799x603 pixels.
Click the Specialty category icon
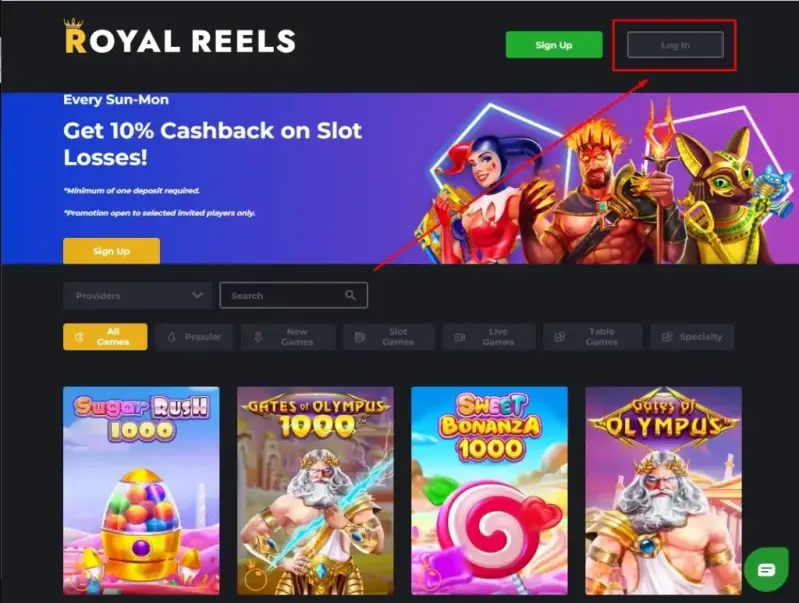(667, 337)
